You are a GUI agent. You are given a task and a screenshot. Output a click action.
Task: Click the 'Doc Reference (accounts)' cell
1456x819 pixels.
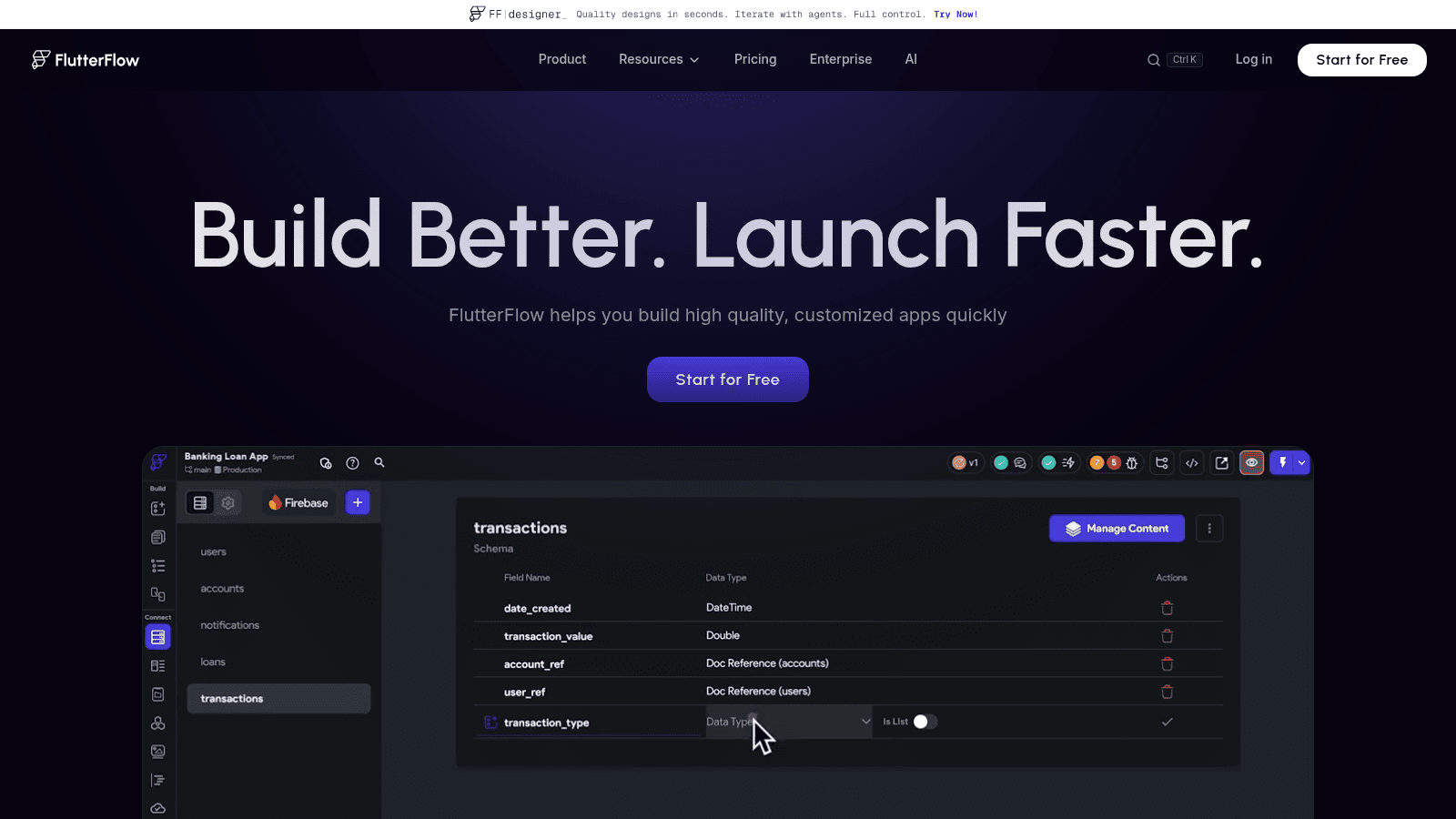pyautogui.click(x=767, y=663)
